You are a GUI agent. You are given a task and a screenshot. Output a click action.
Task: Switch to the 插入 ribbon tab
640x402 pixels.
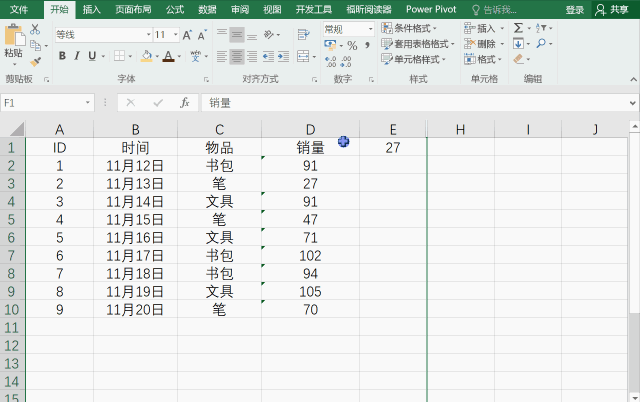(91, 9)
